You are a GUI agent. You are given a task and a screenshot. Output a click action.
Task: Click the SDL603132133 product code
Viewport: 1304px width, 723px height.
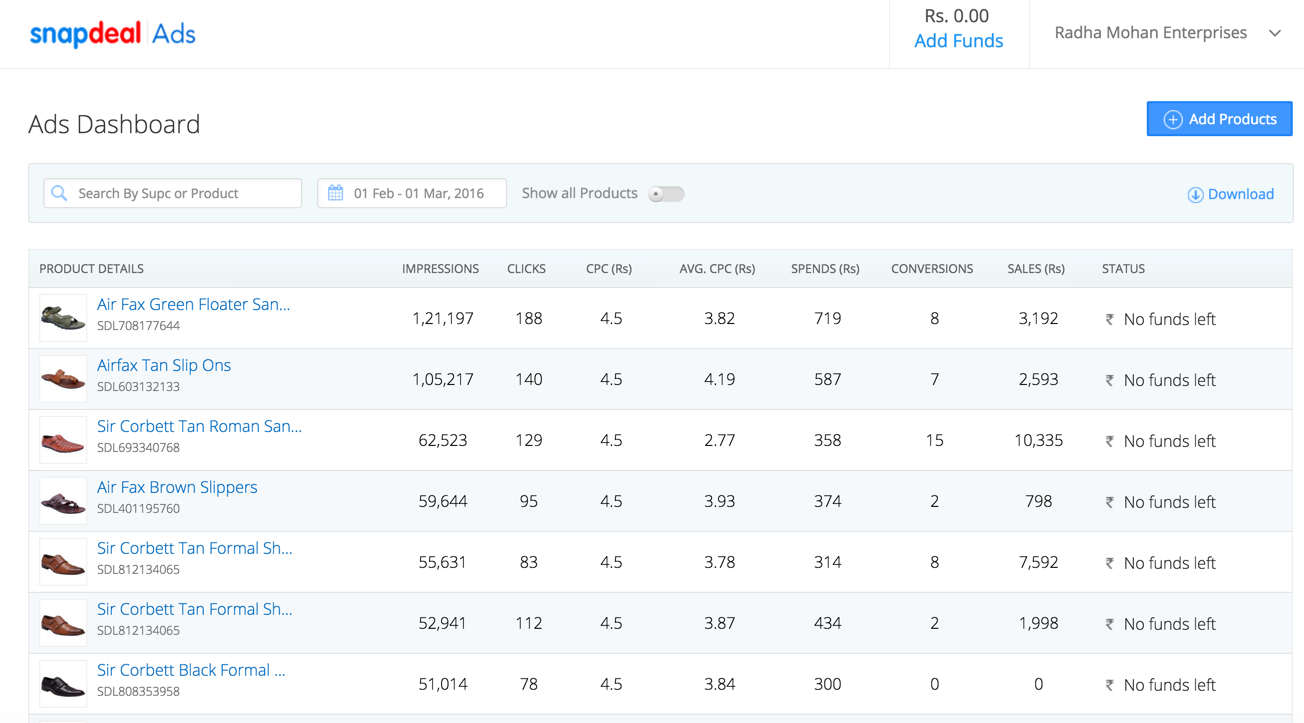138,387
